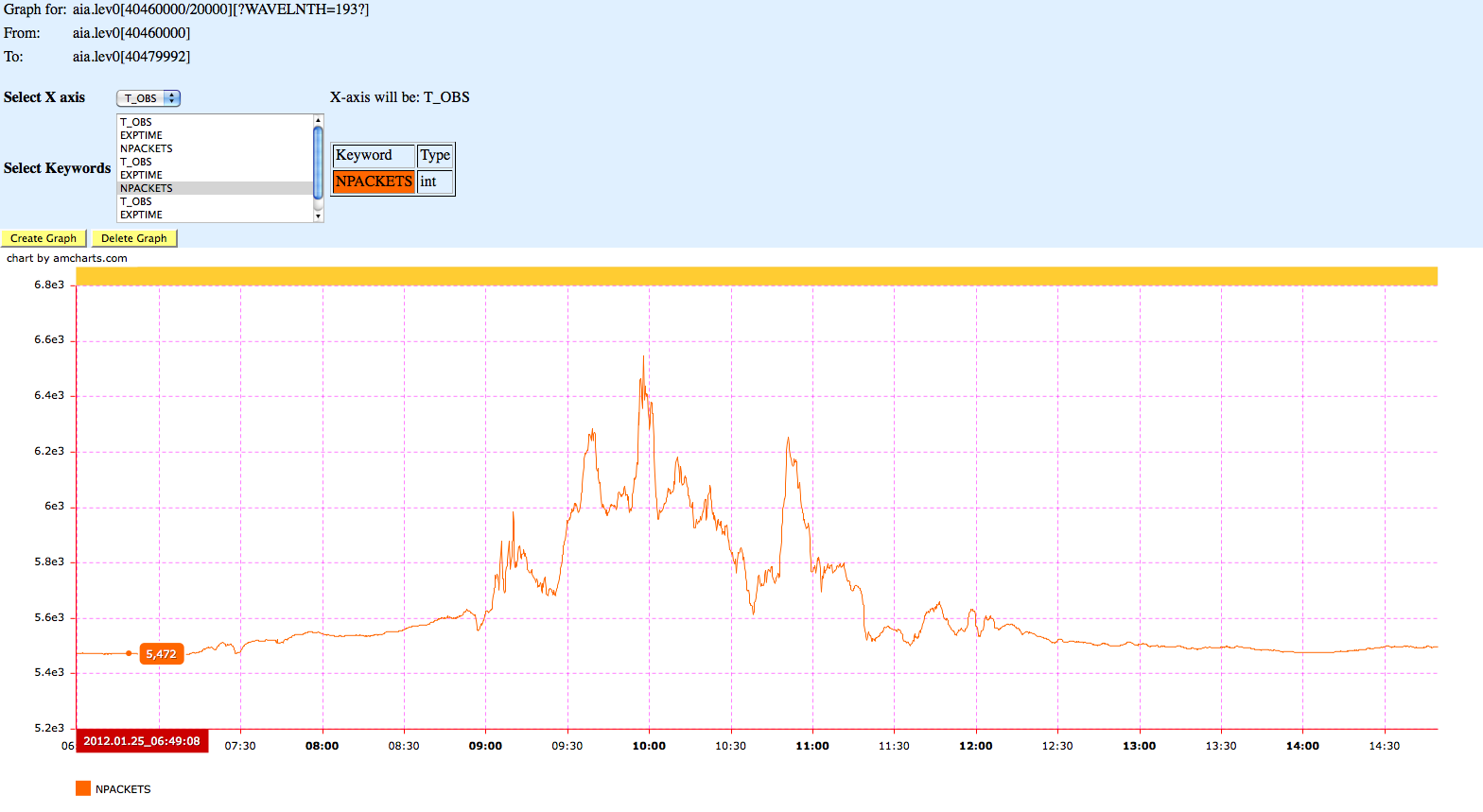Select the last EXPTIME entry in keywords list
The image size is (1483, 812).
(x=141, y=215)
